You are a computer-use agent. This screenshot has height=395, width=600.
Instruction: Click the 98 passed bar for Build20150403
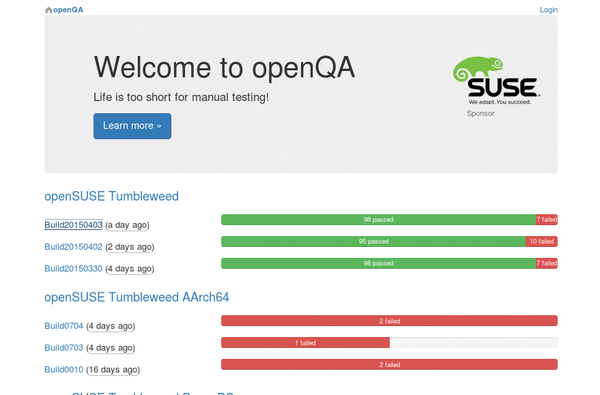click(x=378, y=220)
